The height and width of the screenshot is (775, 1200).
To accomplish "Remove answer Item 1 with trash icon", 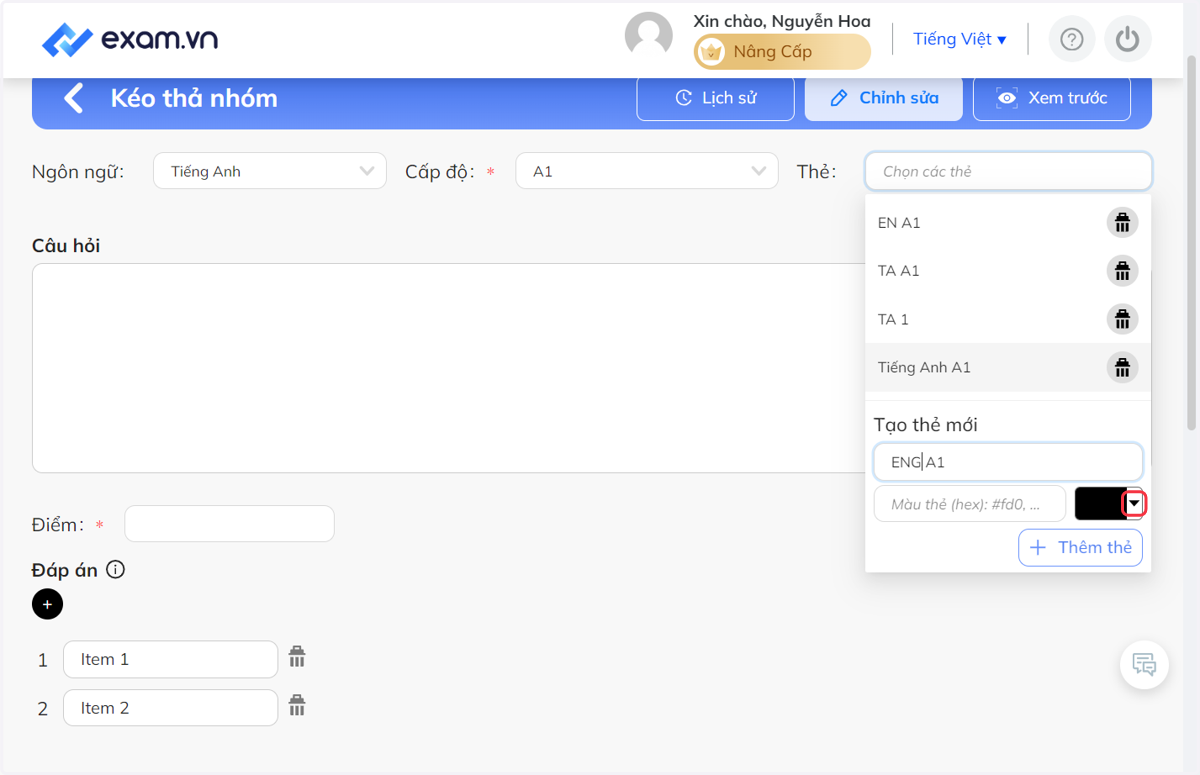I will [x=297, y=657].
